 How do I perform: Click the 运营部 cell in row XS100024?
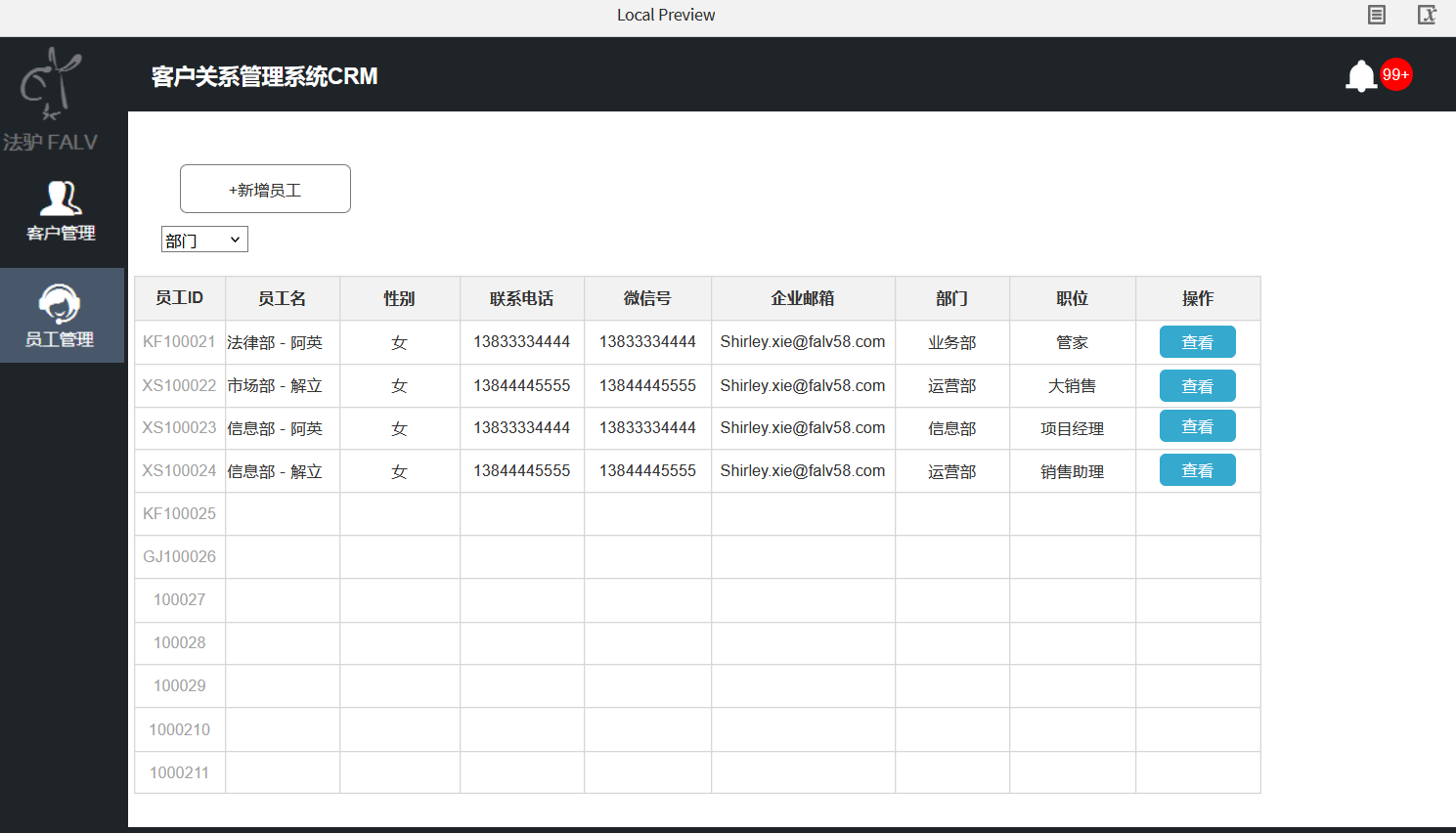coord(952,471)
